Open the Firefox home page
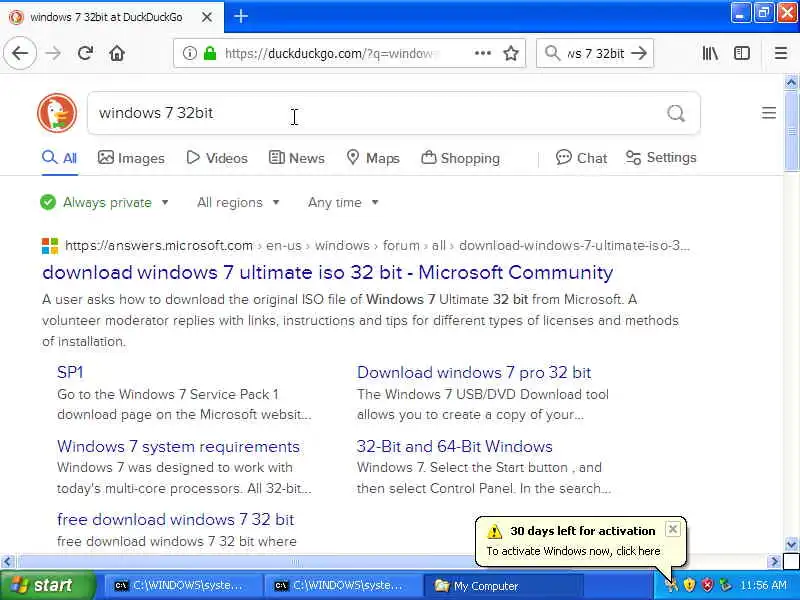The image size is (800, 600). coord(117,53)
